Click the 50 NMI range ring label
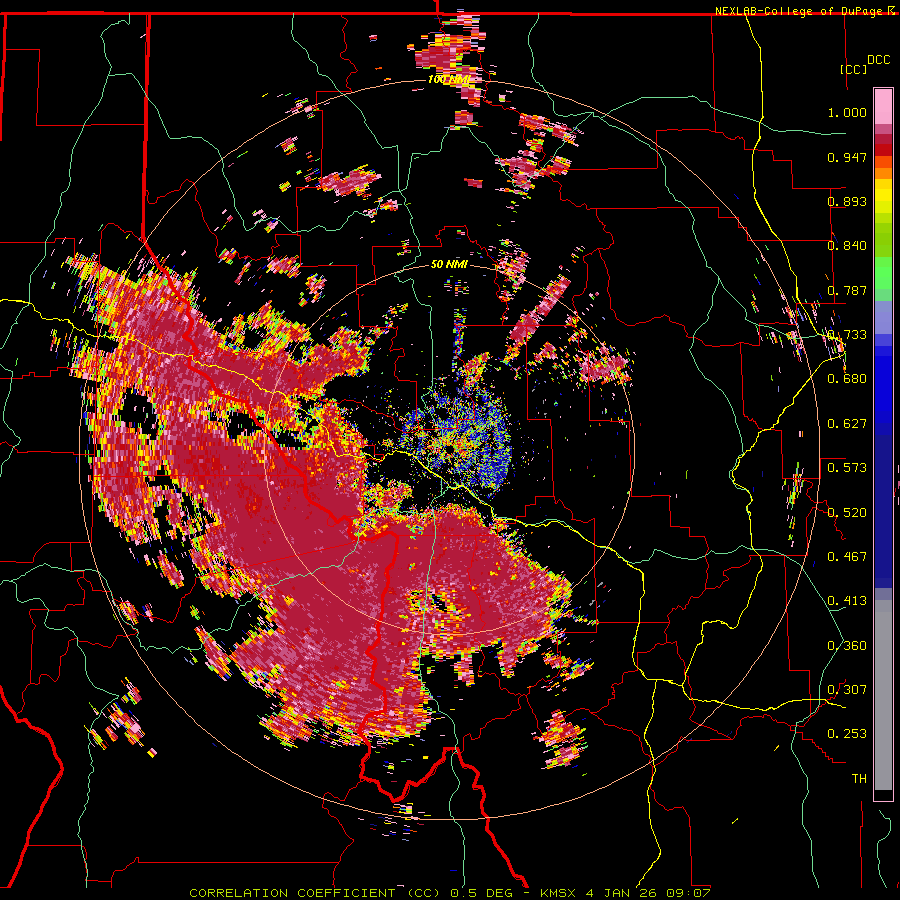900x900 pixels. tap(449, 265)
